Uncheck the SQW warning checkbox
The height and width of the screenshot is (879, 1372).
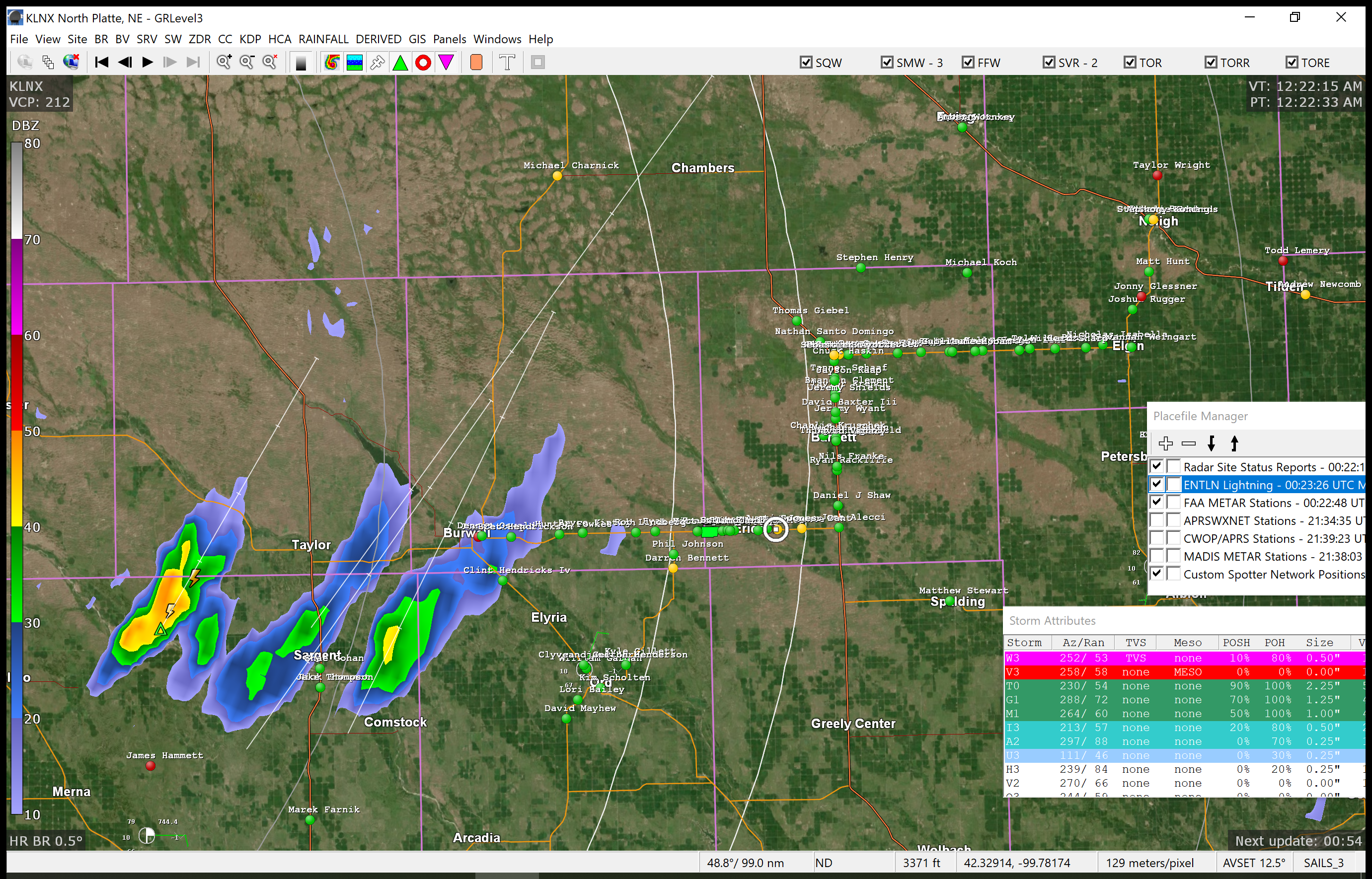(x=806, y=62)
